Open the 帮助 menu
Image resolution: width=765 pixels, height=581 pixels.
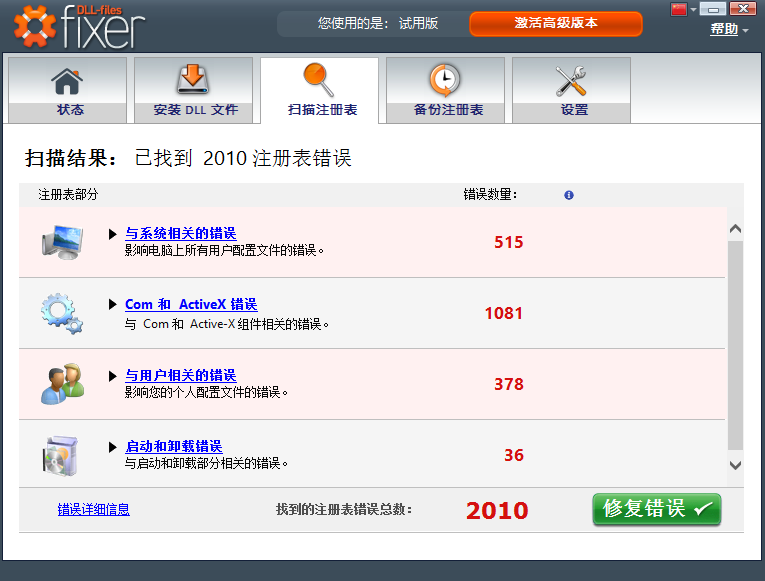click(729, 30)
